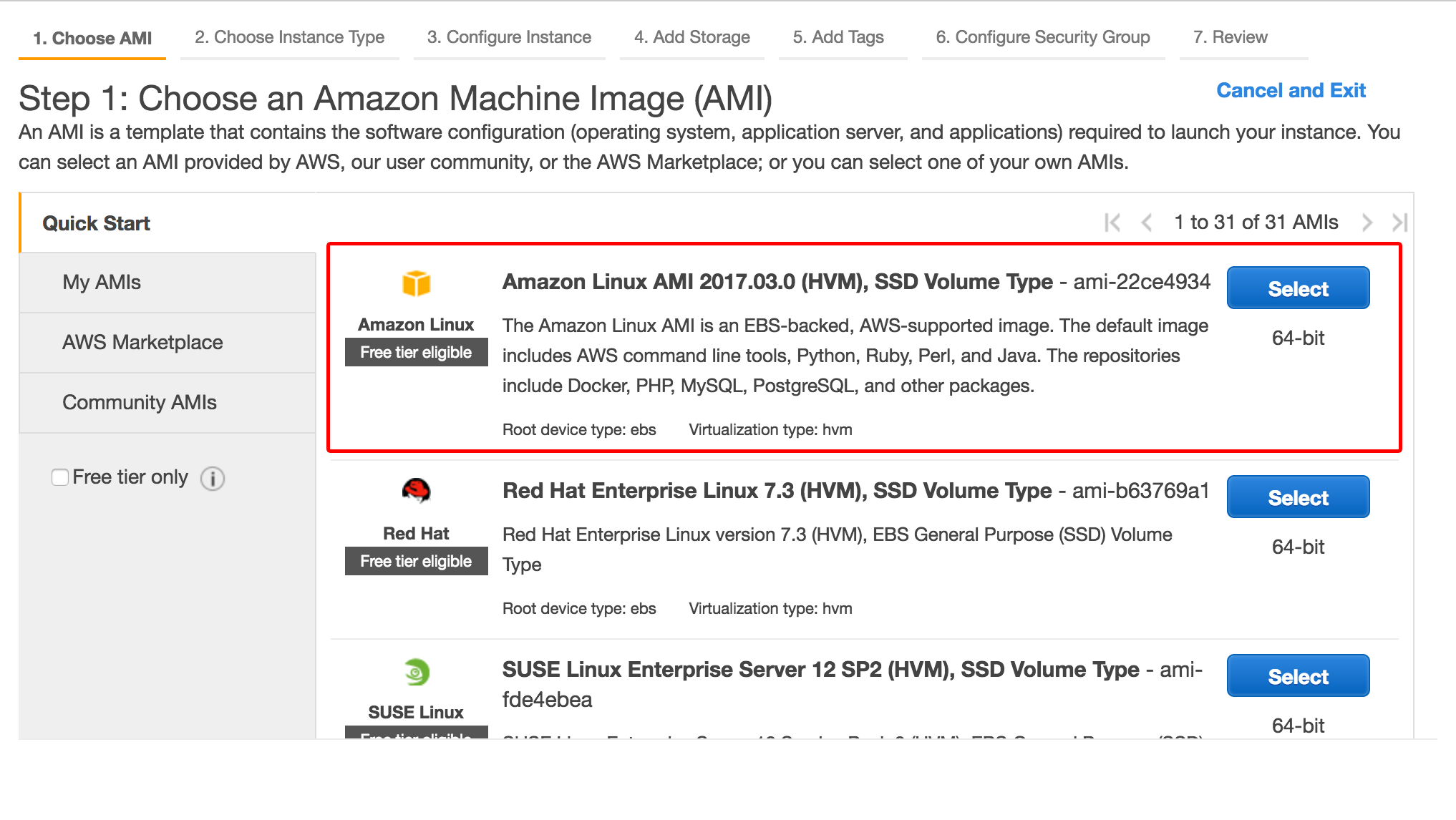The height and width of the screenshot is (820, 1456).
Task: Expand the AWS Marketplace section
Action: (x=141, y=342)
